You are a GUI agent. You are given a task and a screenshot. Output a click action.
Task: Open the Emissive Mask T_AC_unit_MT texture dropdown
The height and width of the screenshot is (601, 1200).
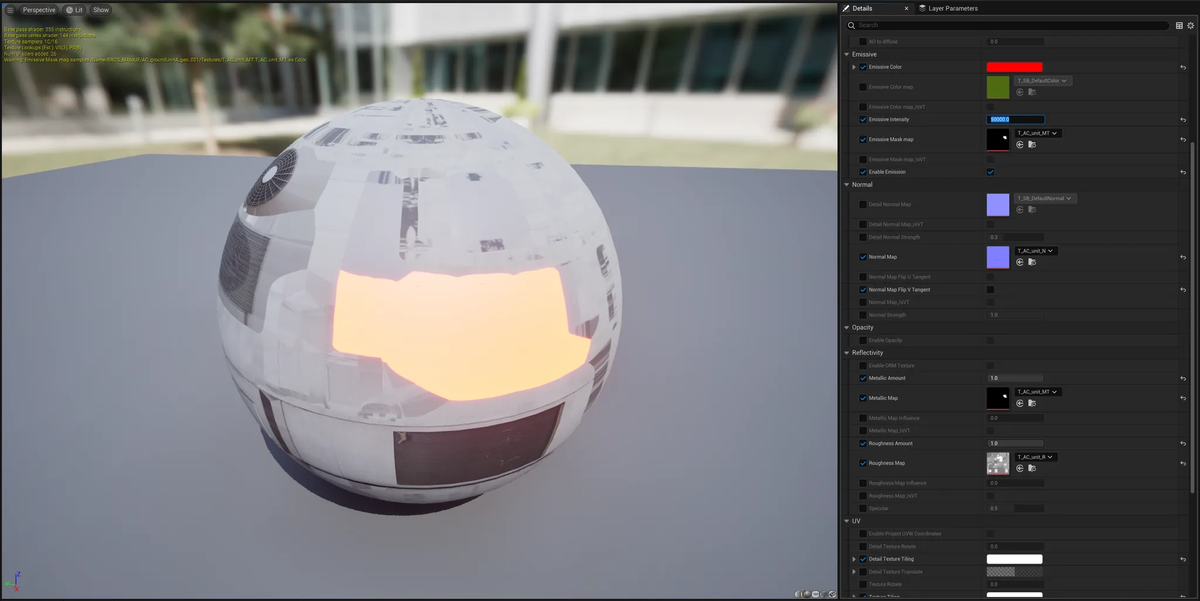(1037, 133)
